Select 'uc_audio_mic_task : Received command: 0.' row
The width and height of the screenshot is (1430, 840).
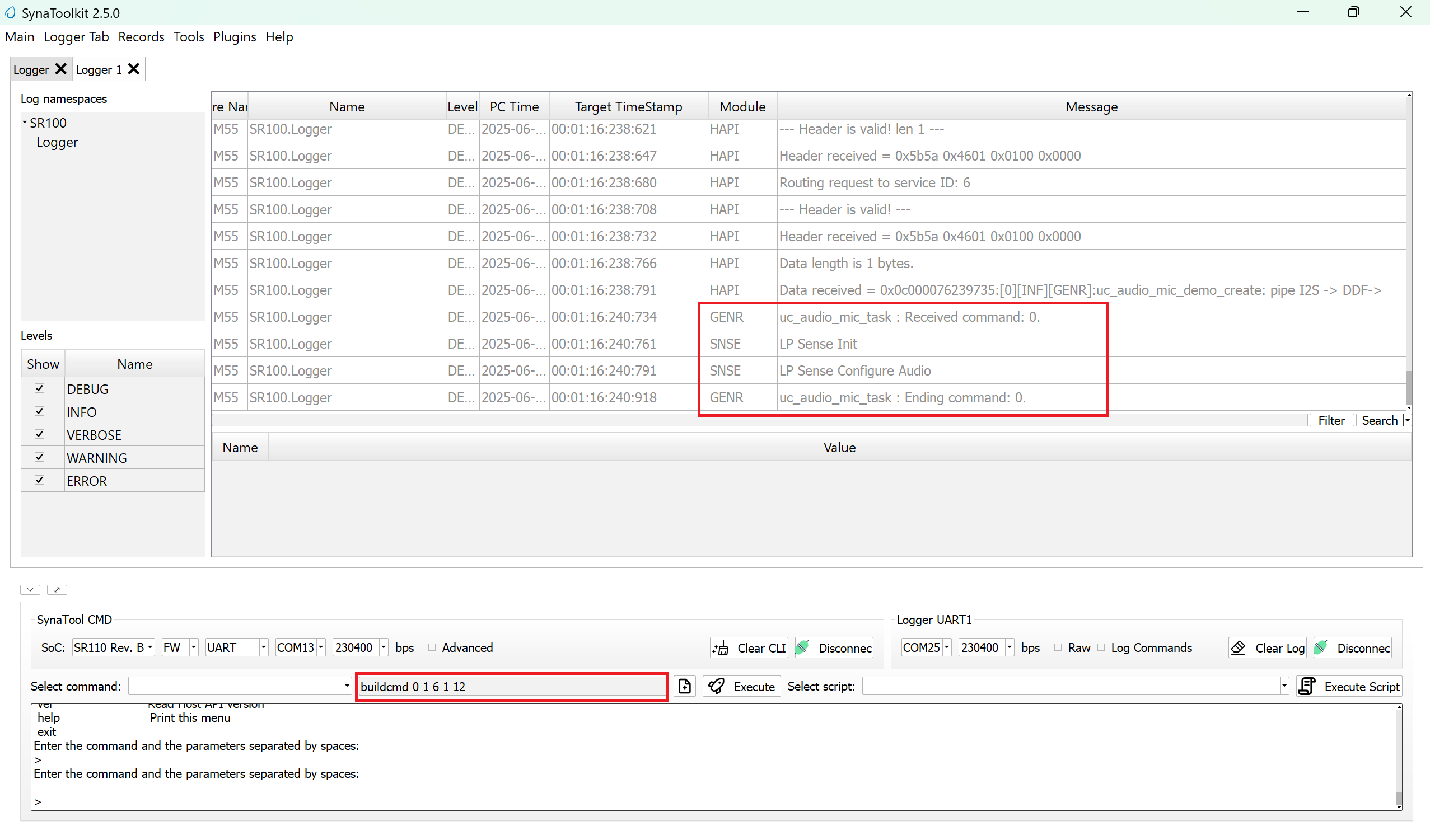[x=809, y=317]
